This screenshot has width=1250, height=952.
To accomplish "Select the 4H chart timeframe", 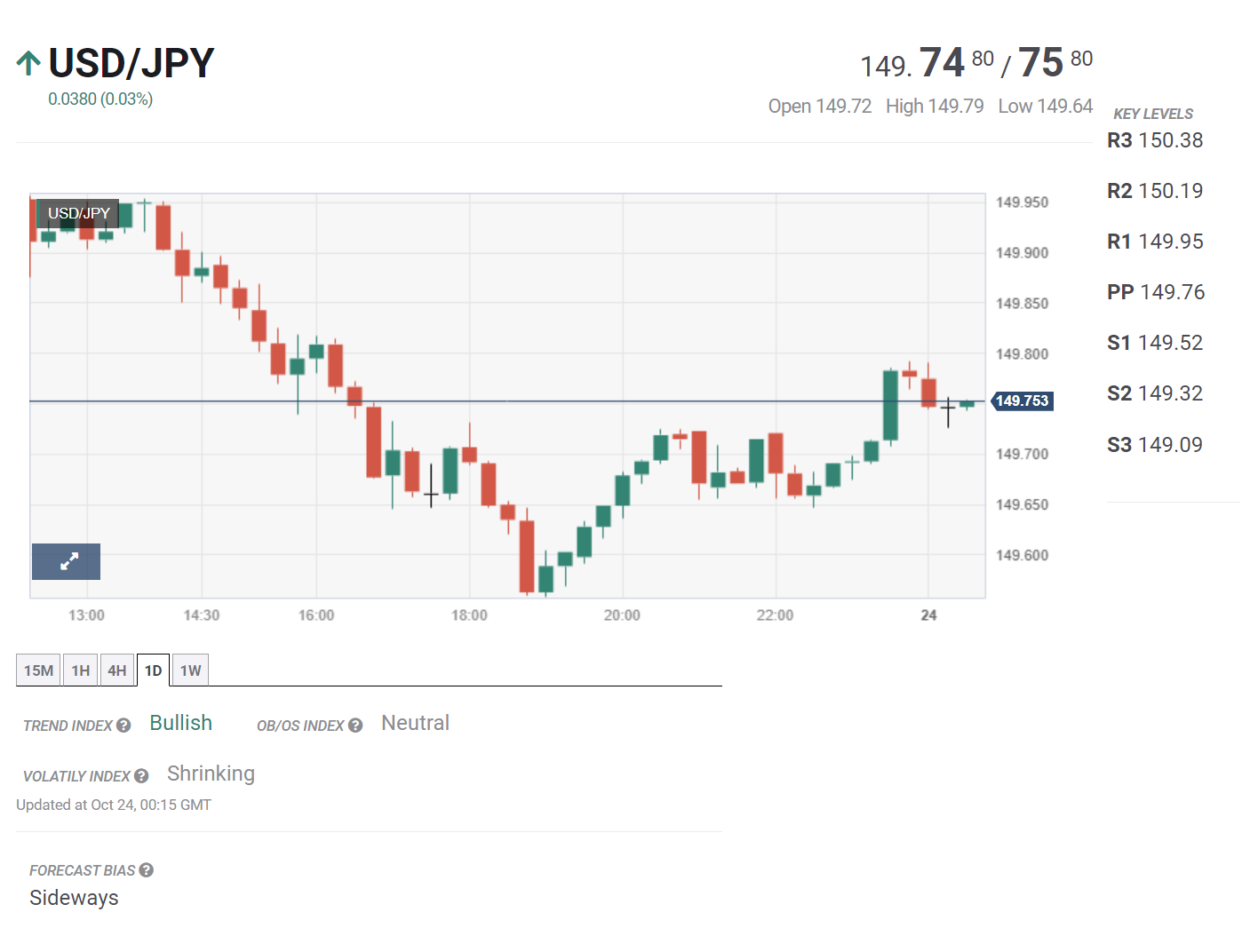I will point(117,670).
